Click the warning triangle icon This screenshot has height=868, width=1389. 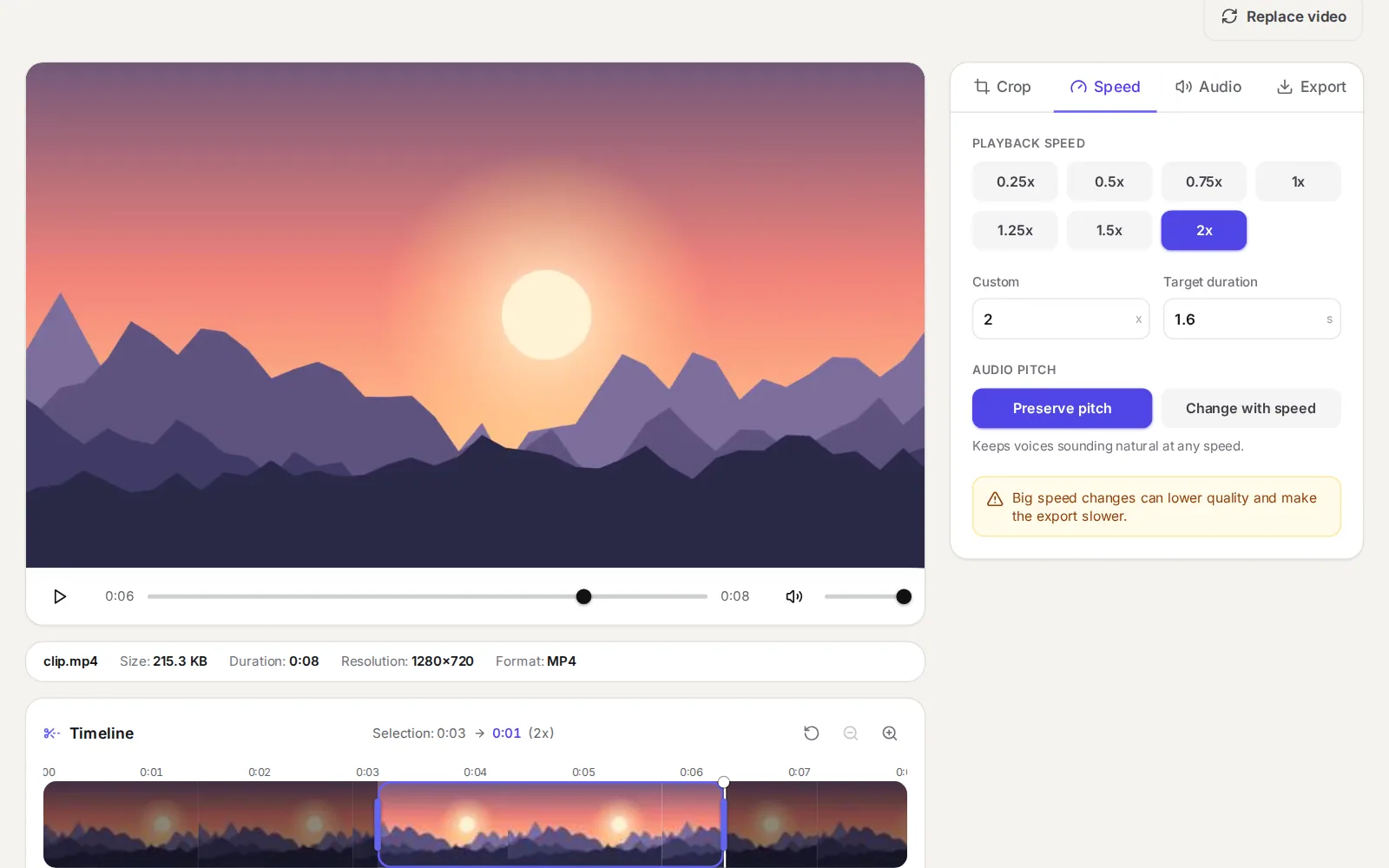point(995,499)
